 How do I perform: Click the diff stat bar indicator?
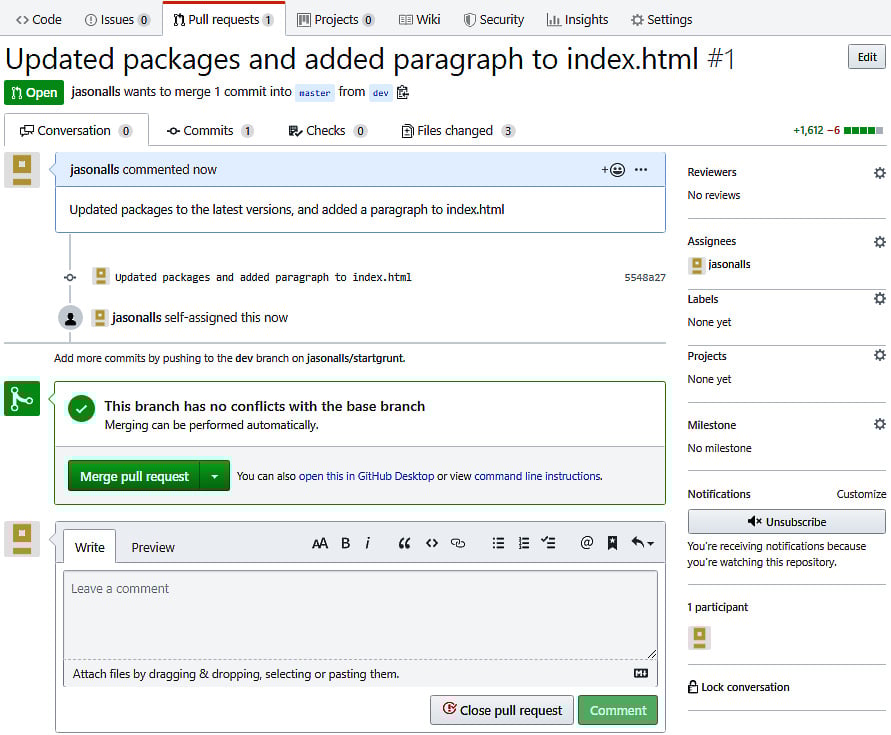863,131
